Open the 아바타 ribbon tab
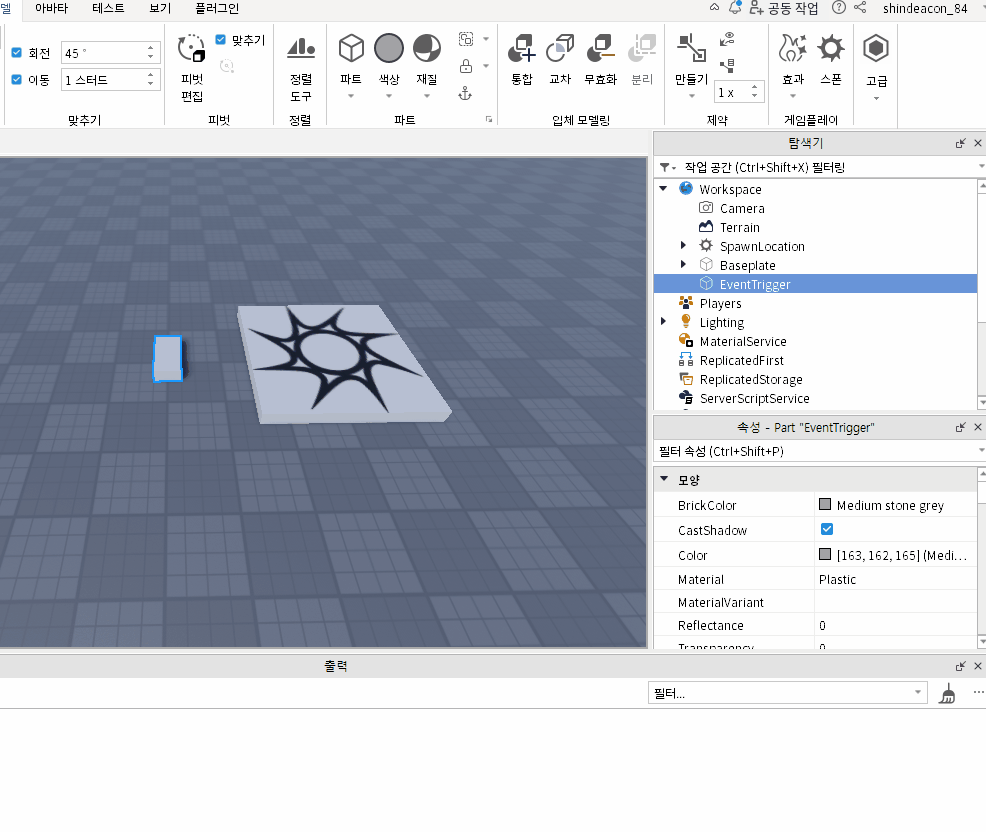The height and width of the screenshot is (832, 986). click(52, 8)
